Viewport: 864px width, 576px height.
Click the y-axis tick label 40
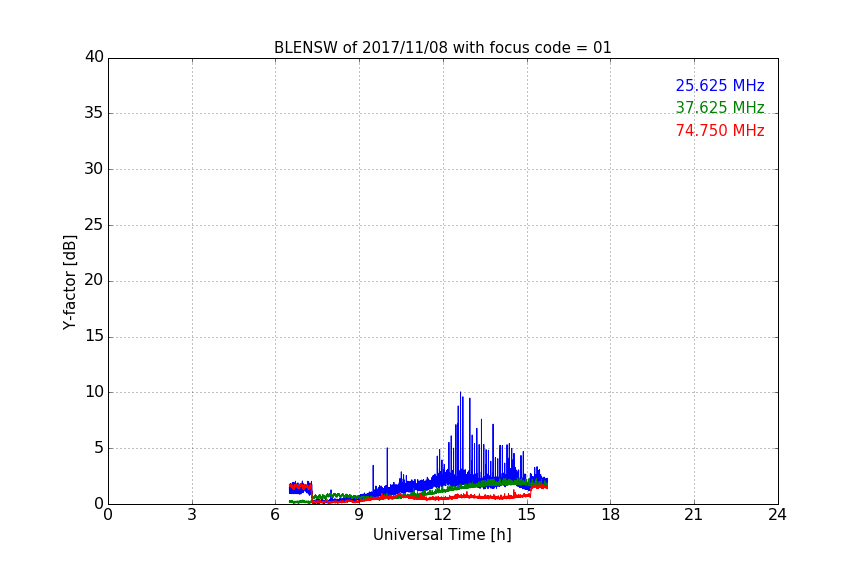pos(94,57)
